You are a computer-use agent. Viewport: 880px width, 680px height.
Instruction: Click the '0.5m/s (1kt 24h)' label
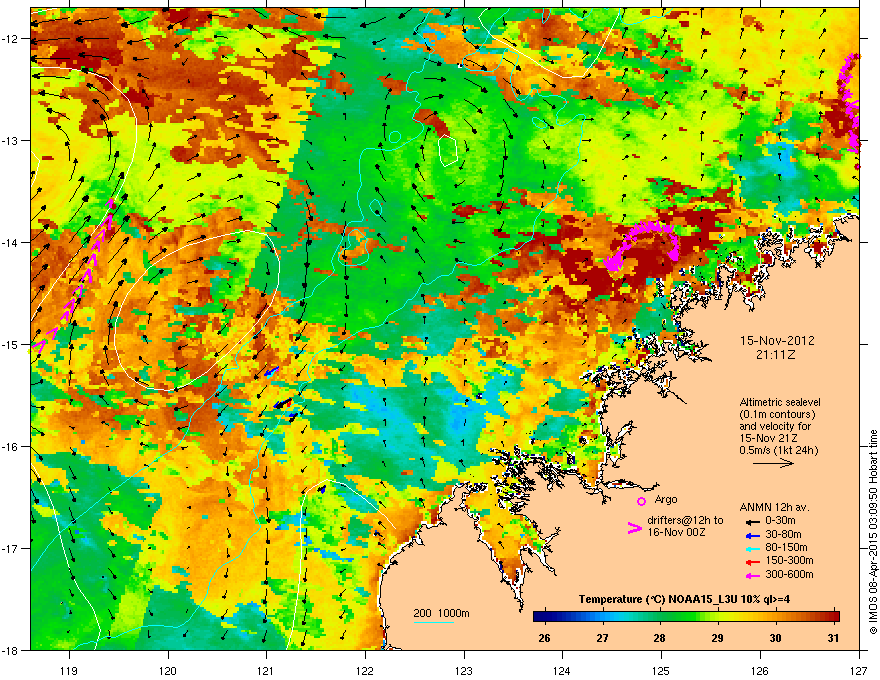(778, 451)
